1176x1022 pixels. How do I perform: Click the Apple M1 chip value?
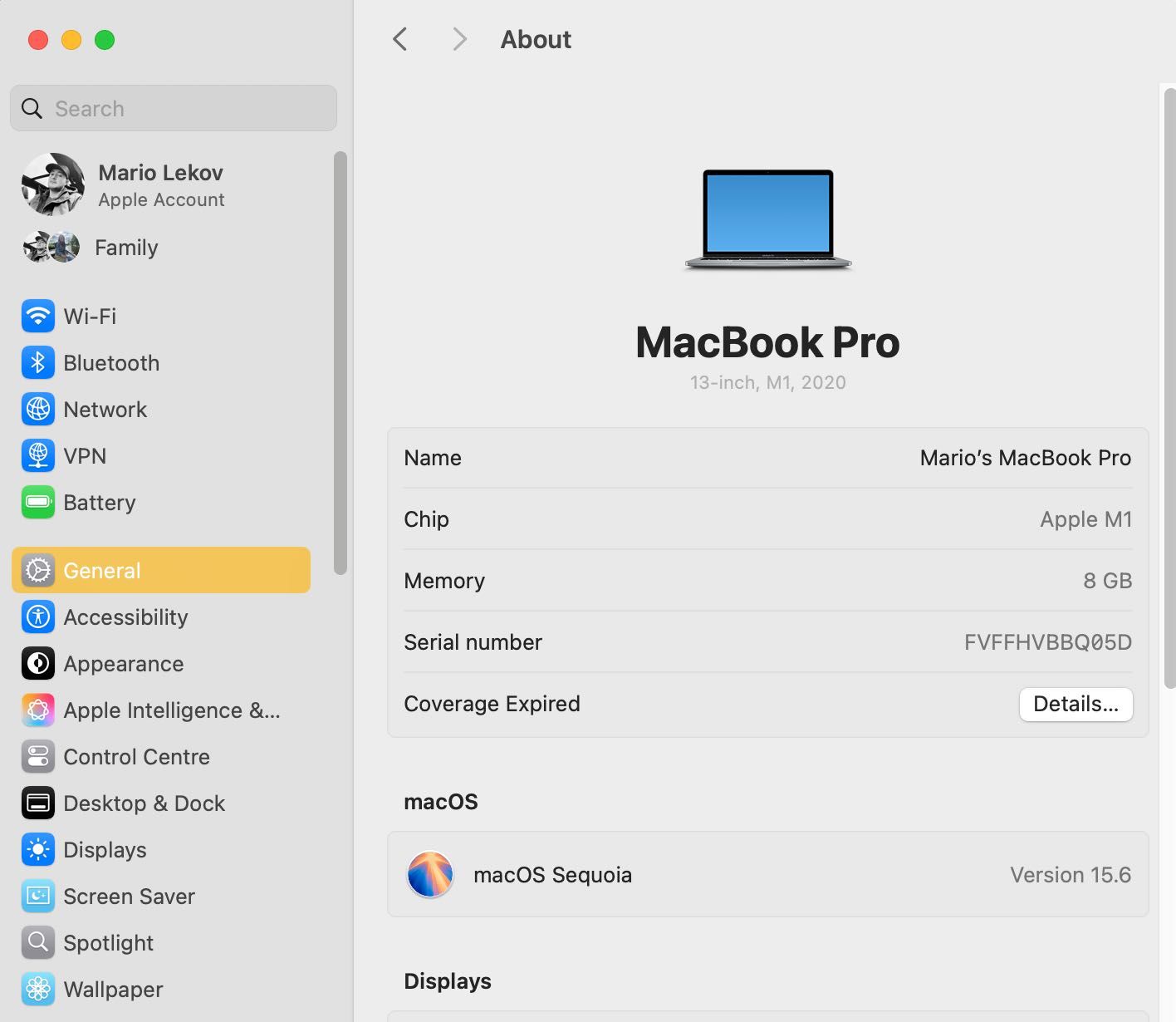[x=1086, y=519]
